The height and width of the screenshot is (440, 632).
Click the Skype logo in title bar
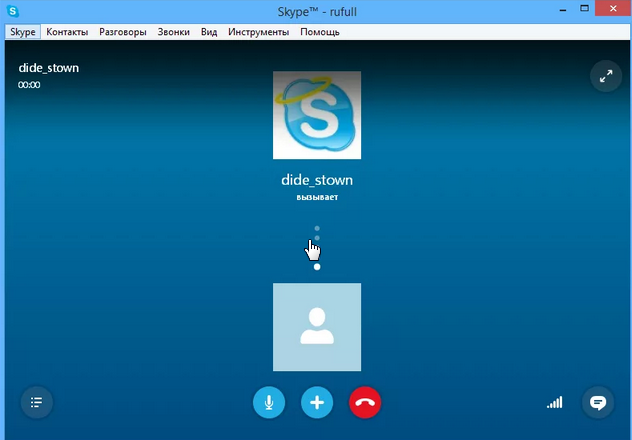tap(12, 11)
